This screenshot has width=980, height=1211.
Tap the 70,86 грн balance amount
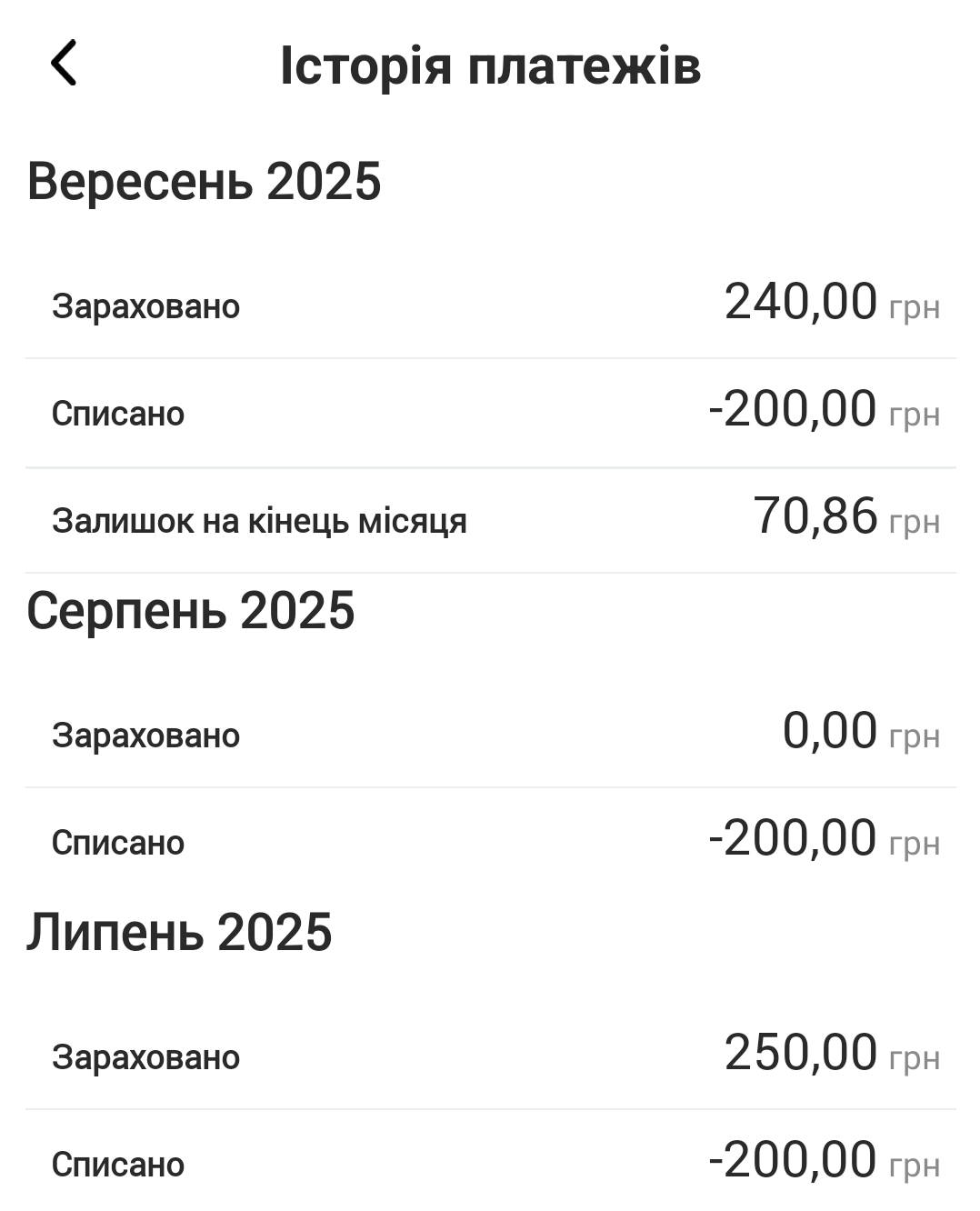point(845,517)
